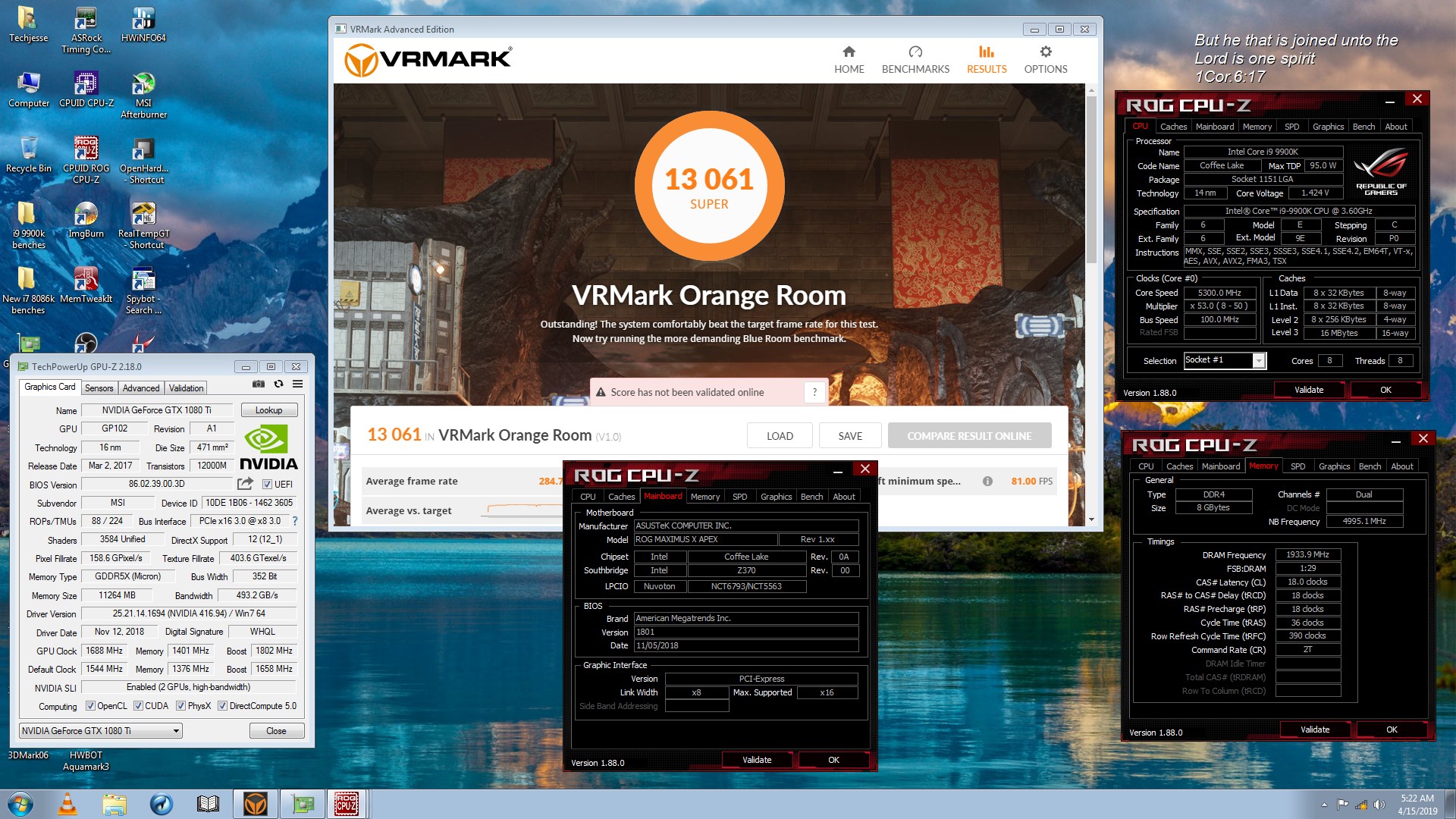The image size is (1456, 819).
Task: Open VRMark OPTIONS gear
Action: coord(1045,59)
